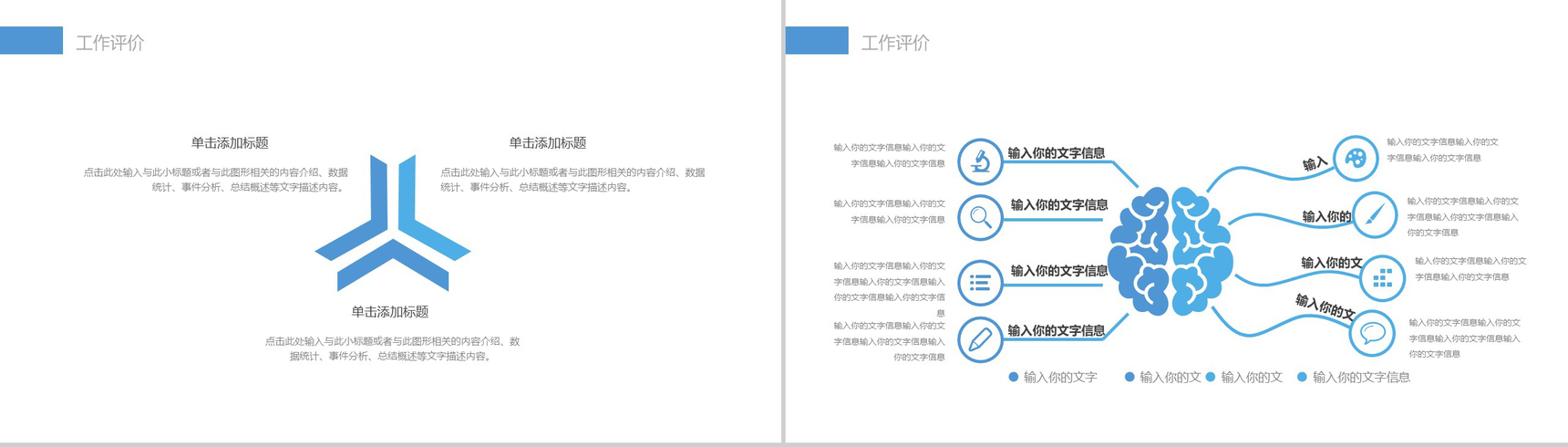1568x447 pixels.
Task: Select description paragraph beside speech bubble icon
Action: [x=1465, y=338]
